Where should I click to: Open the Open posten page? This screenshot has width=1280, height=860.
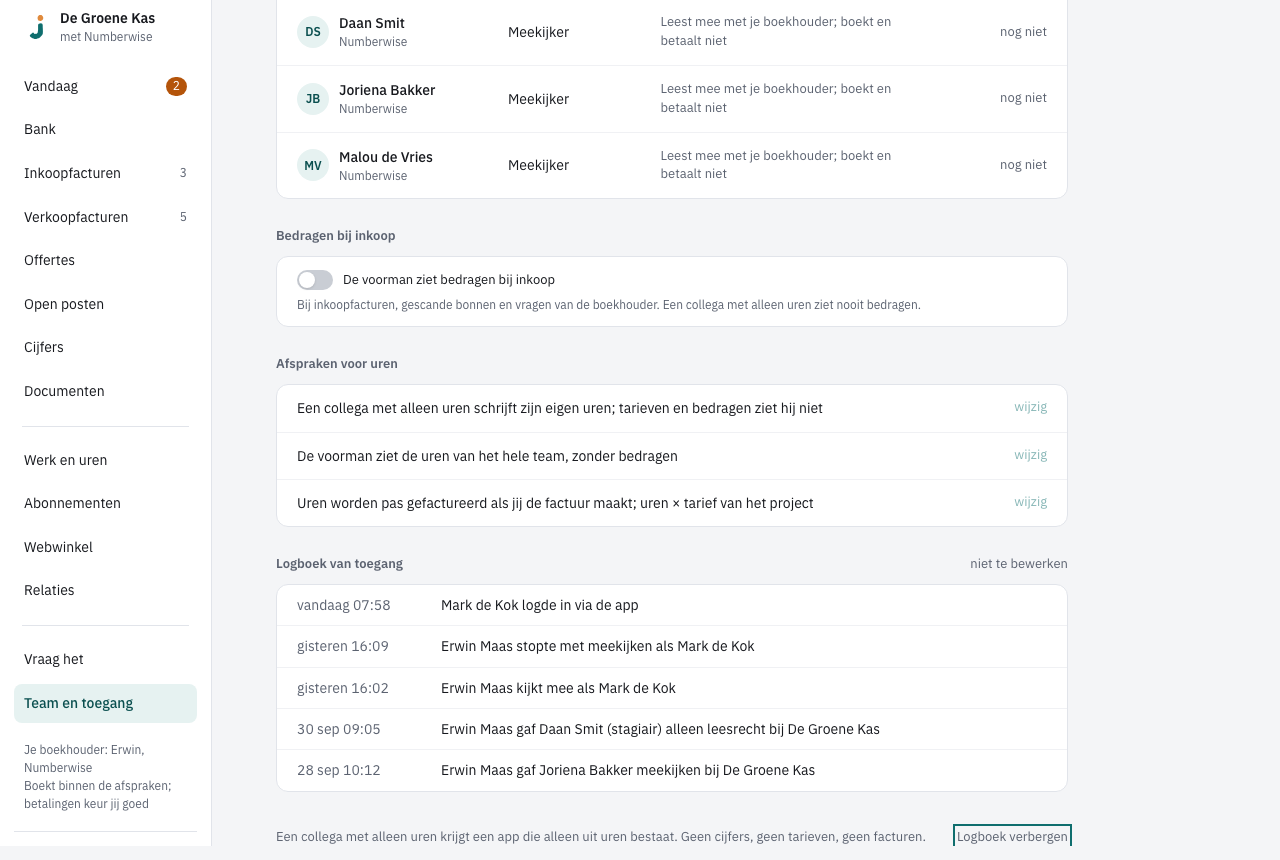pos(105,304)
